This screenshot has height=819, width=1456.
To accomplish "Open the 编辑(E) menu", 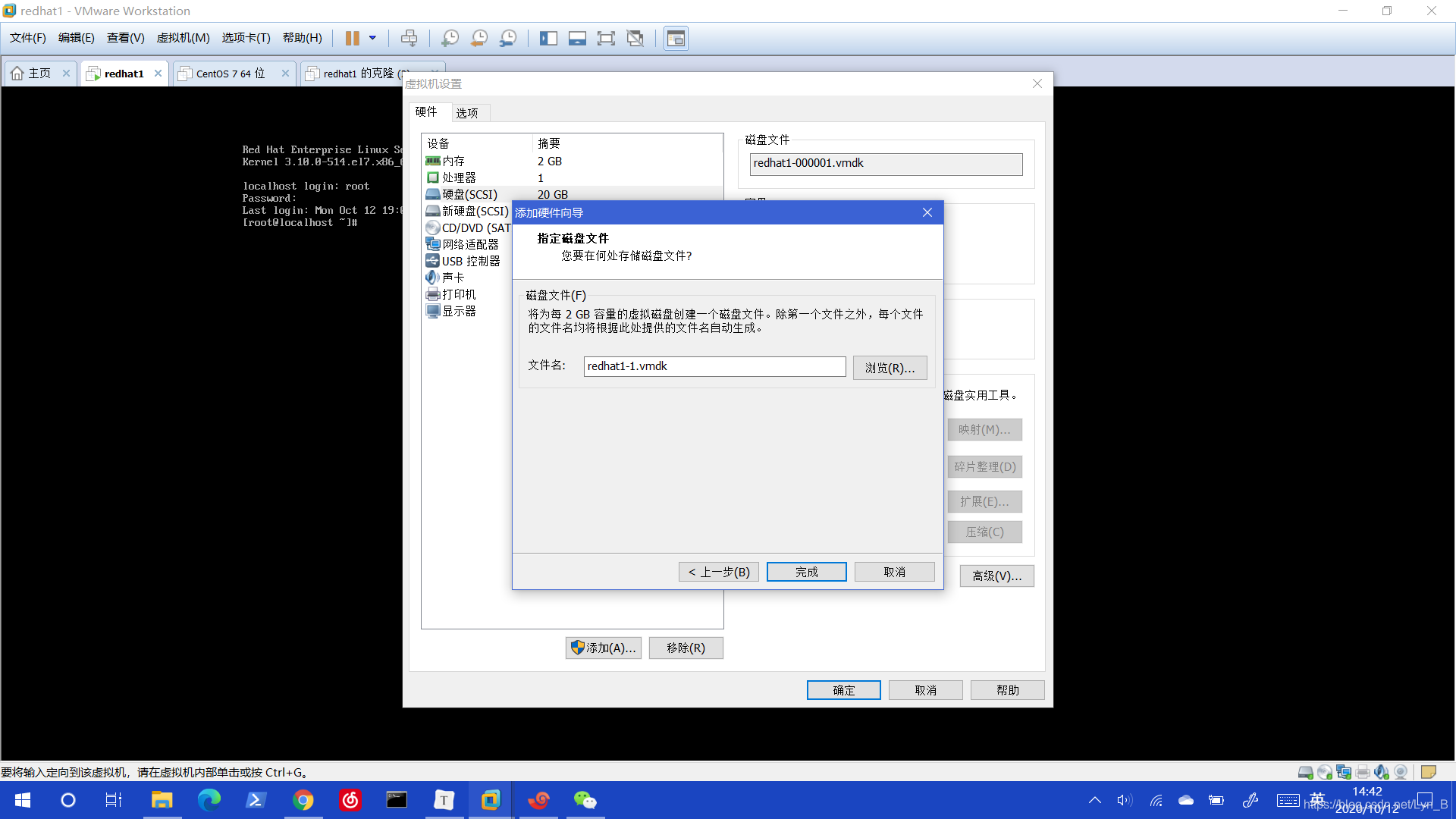I will (77, 38).
